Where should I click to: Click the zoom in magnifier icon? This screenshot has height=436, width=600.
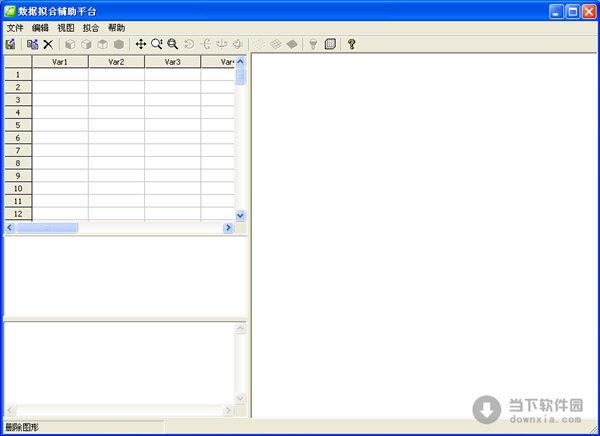pyautogui.click(x=157, y=44)
